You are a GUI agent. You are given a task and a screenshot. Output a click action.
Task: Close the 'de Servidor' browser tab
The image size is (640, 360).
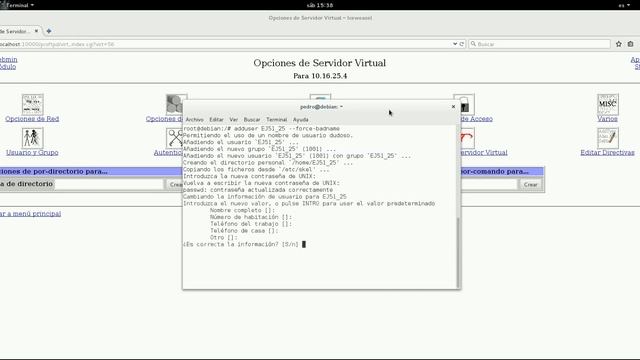(36, 31)
